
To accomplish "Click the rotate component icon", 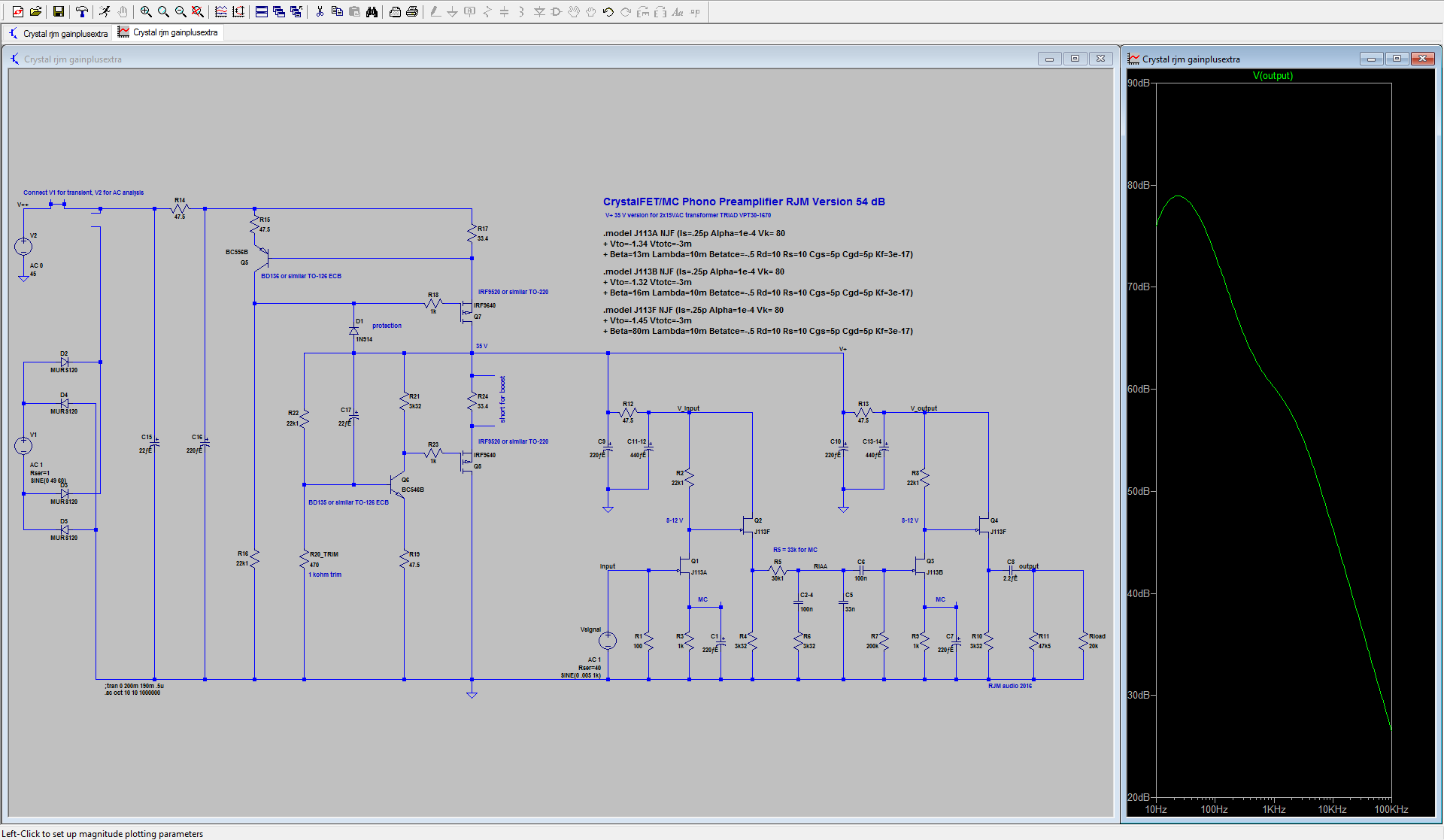I will click(643, 11).
